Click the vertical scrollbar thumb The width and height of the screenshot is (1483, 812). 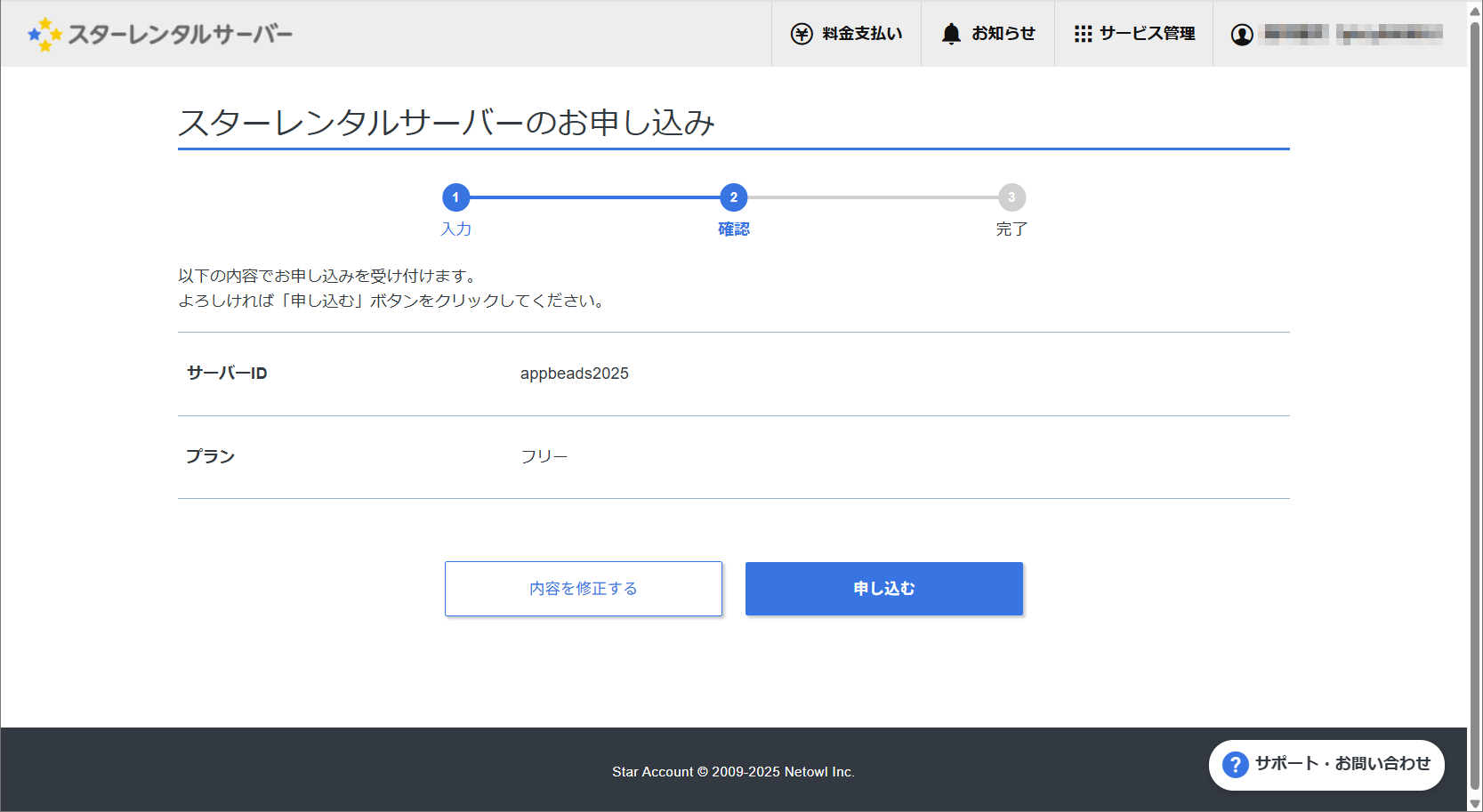(1475, 405)
